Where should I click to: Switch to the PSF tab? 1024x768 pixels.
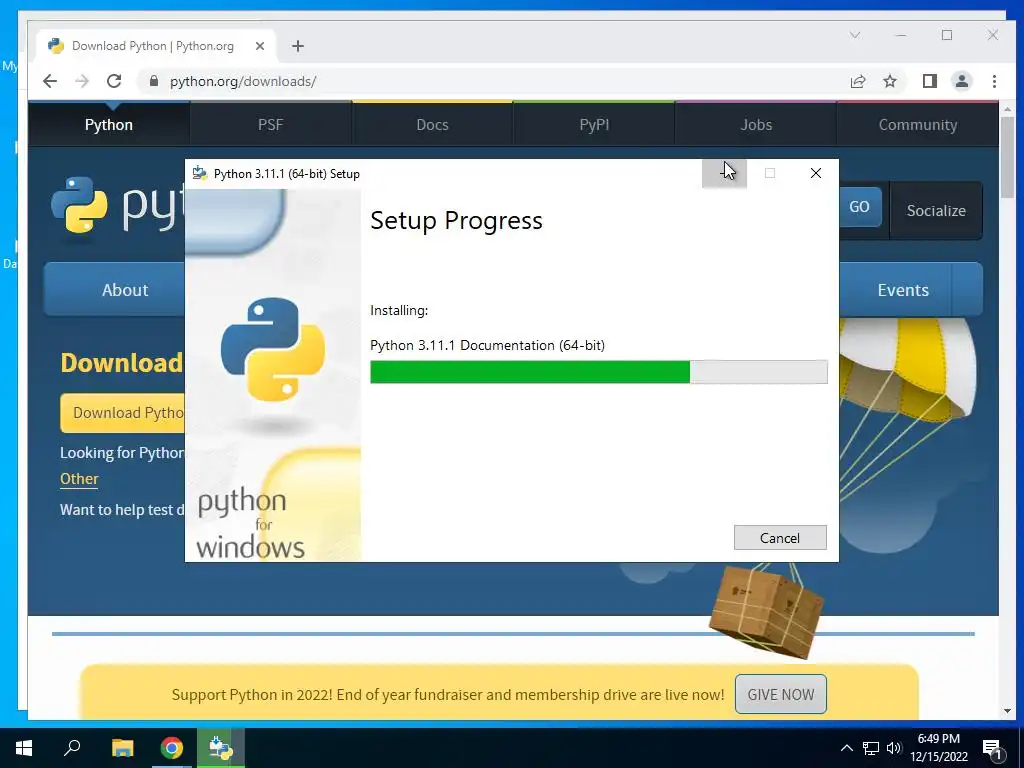pyautogui.click(x=270, y=124)
